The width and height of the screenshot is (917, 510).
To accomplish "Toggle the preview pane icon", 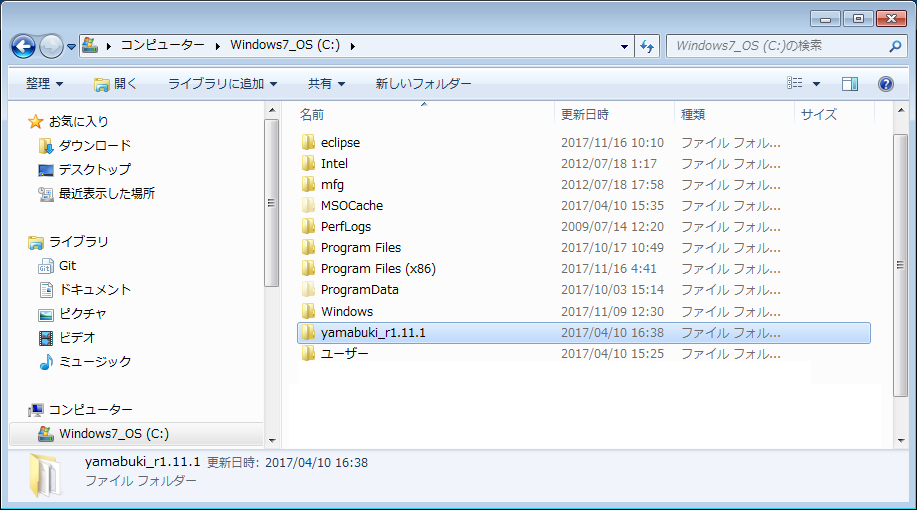I will (x=850, y=84).
